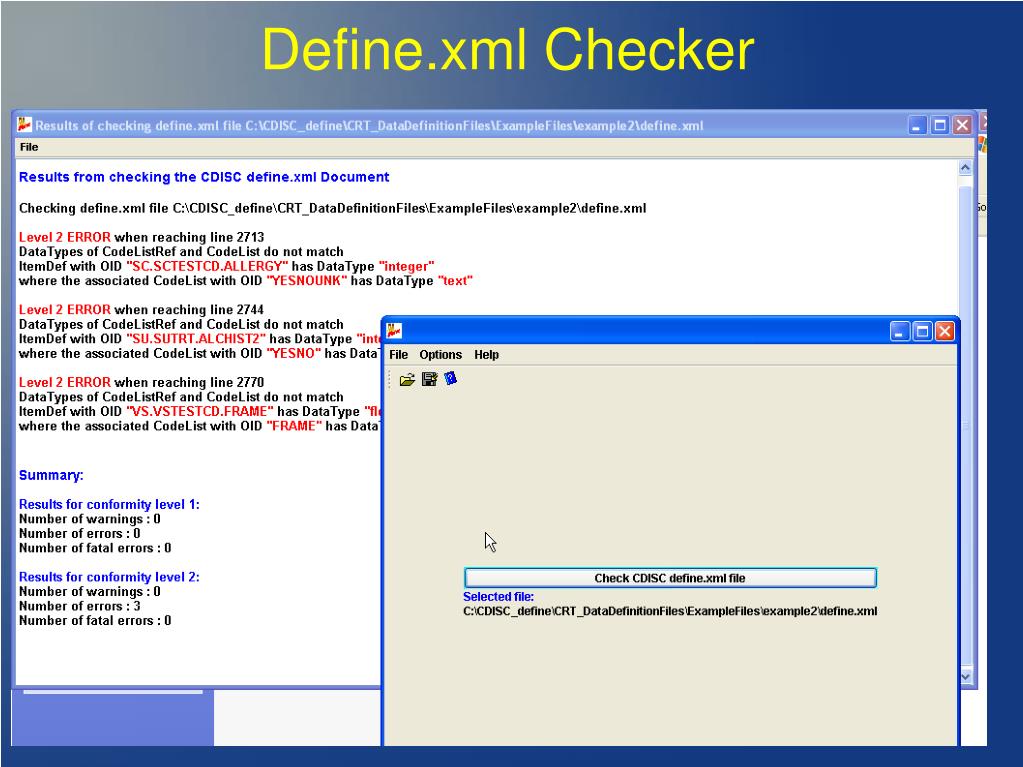Click the app icon in the Results window title bar
The image size is (1023, 767).
coord(25,125)
